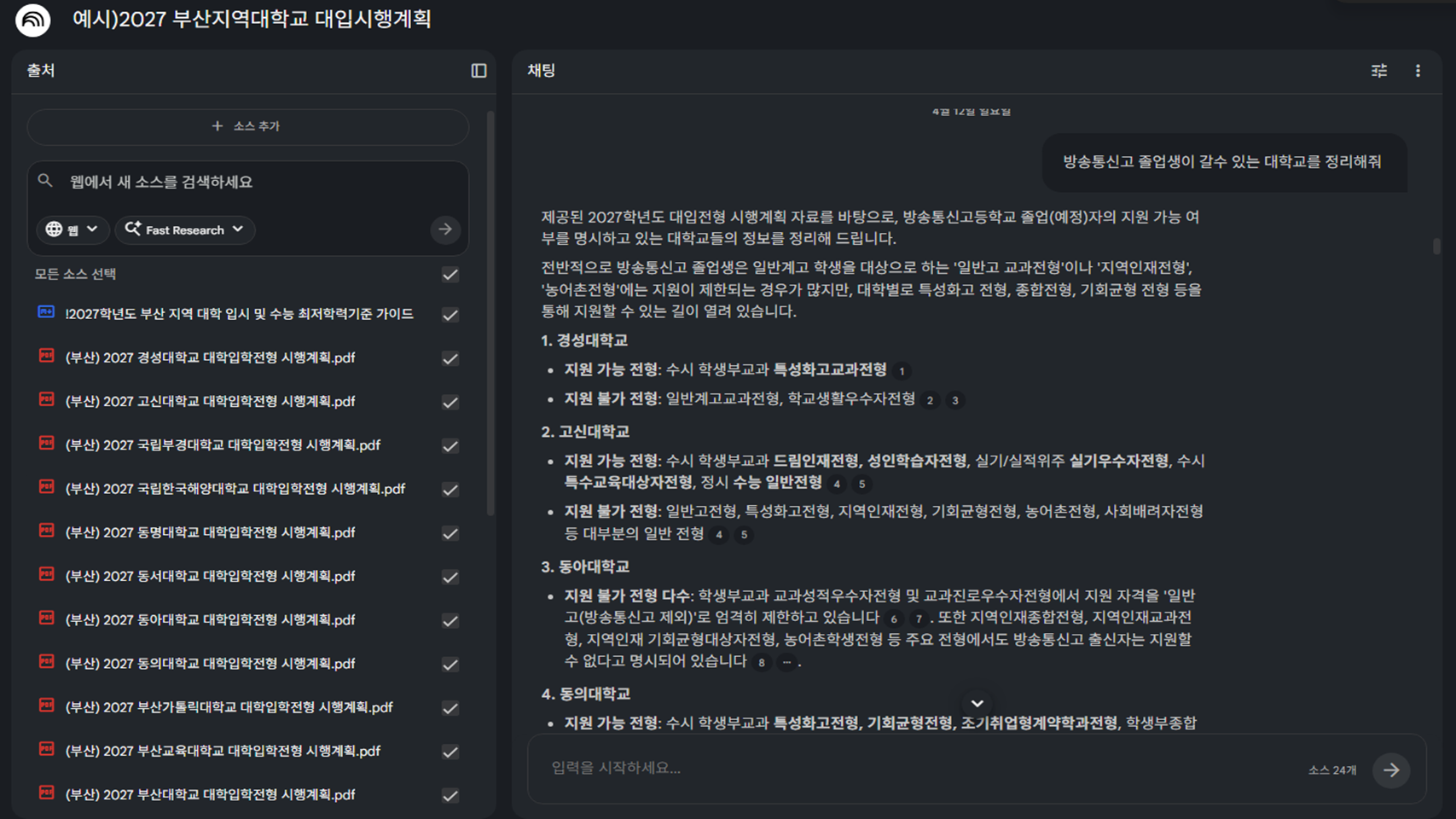The height and width of the screenshot is (819, 1456).
Task: Collapse the sources panel with sidebar icon
Action: pos(479,71)
